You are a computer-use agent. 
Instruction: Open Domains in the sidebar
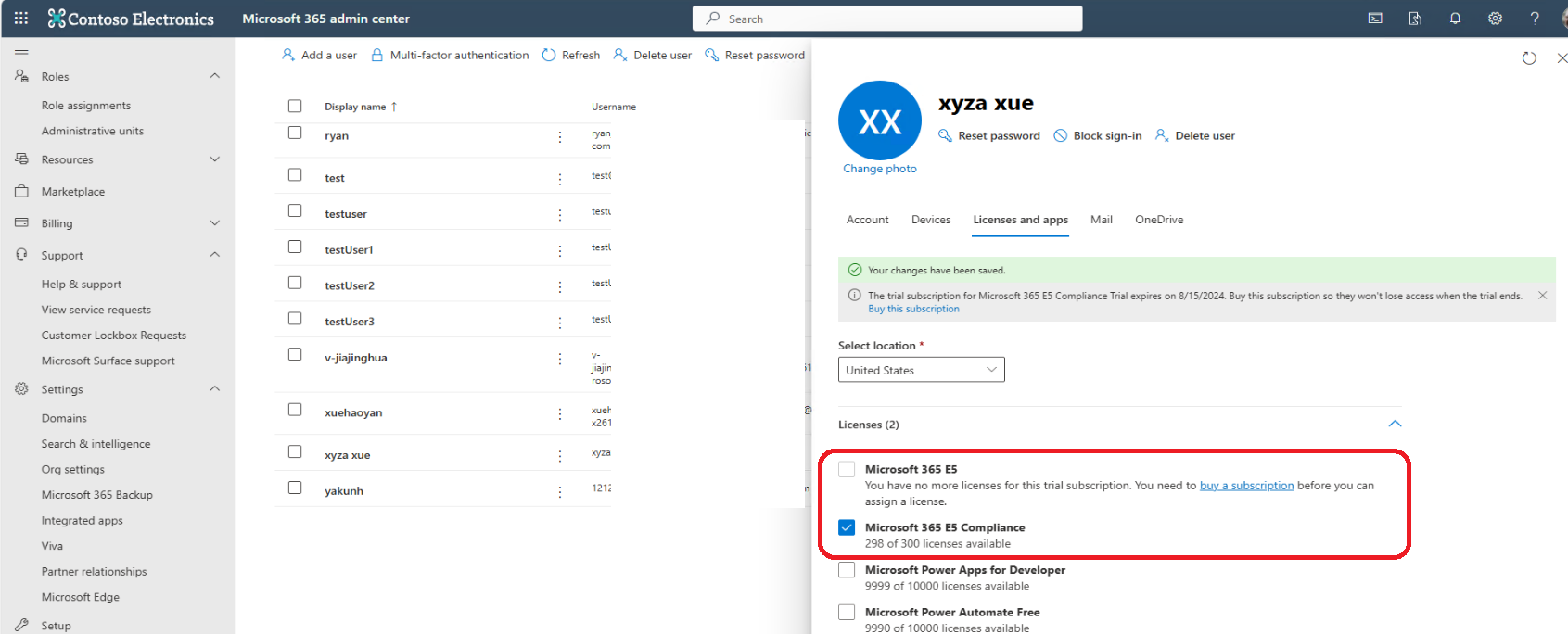[x=64, y=419]
